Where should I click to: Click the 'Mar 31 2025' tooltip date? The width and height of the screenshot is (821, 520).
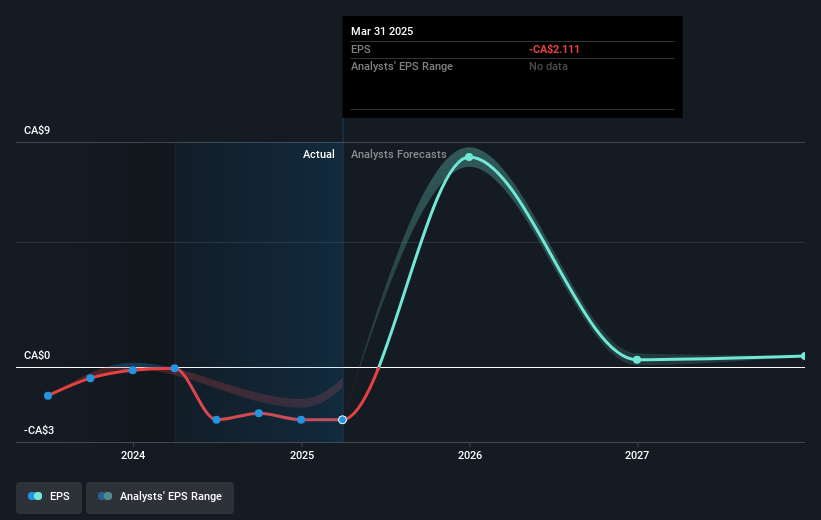(x=382, y=31)
